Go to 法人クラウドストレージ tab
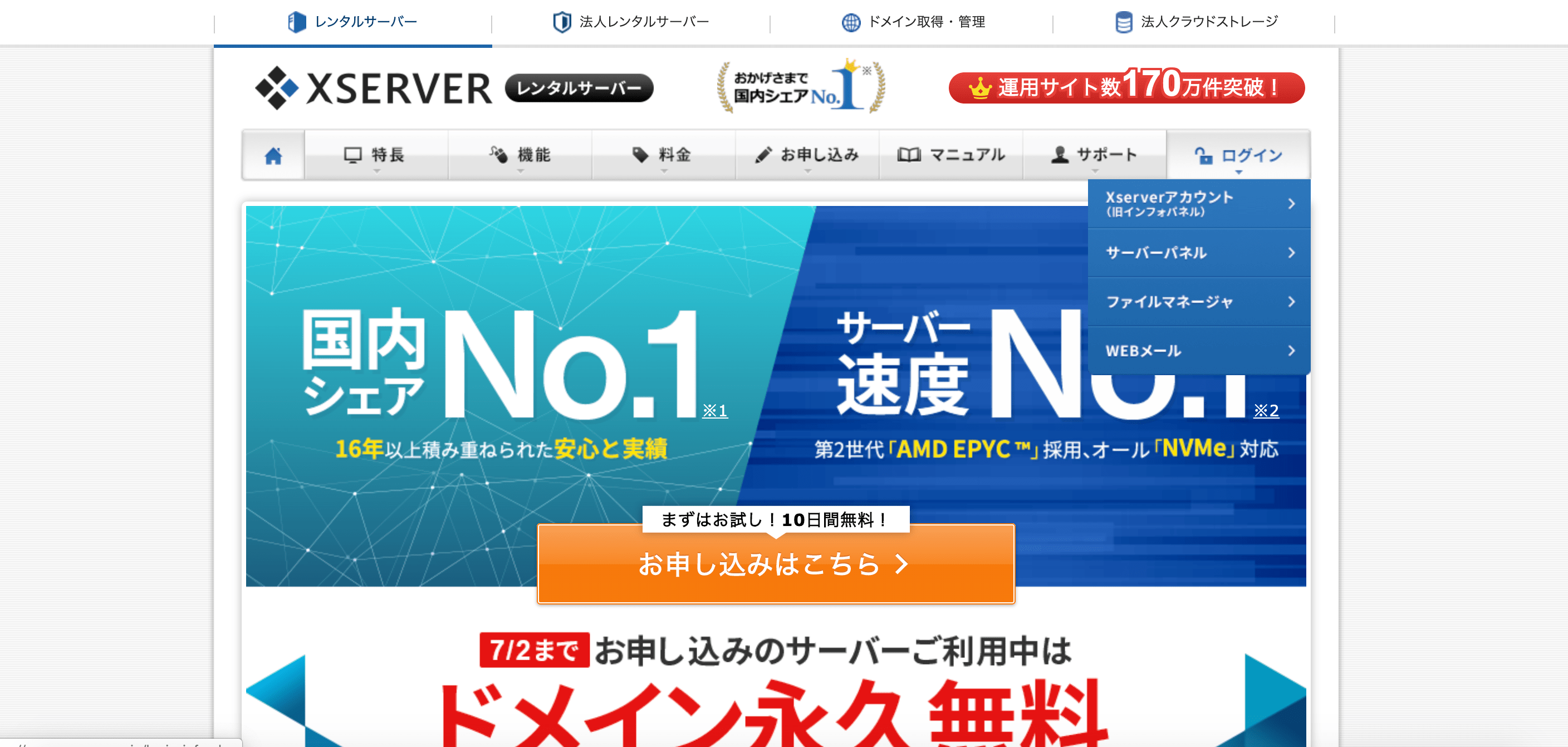 1195,22
